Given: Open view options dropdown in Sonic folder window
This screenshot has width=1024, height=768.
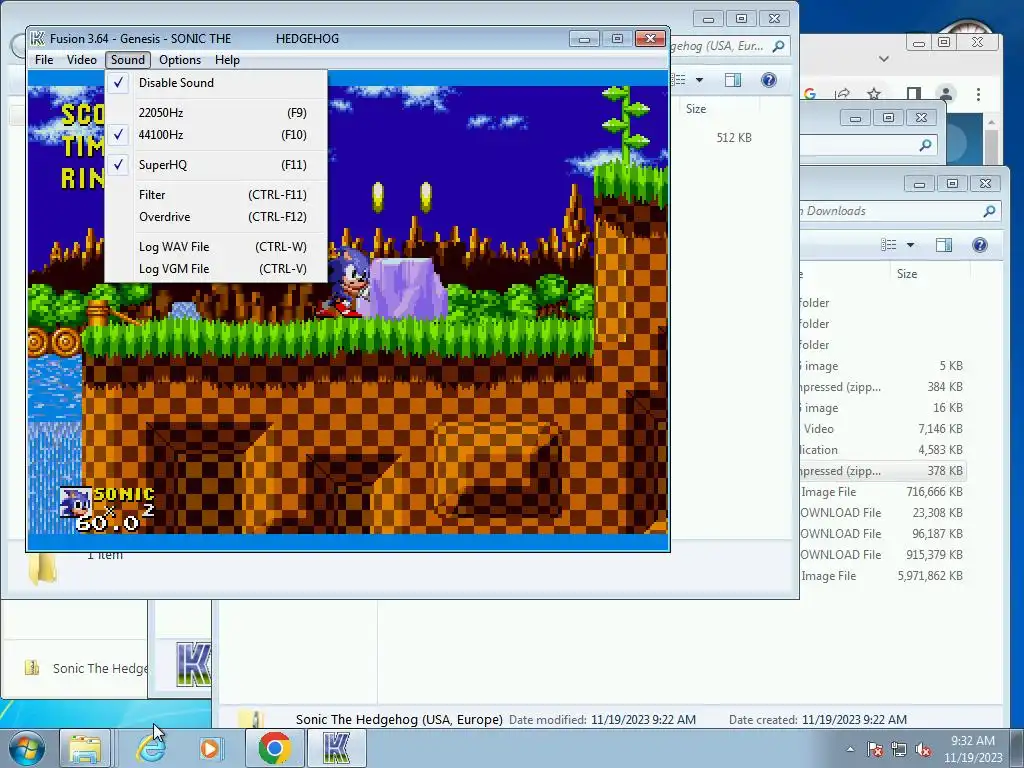Looking at the screenshot, I should [699, 80].
